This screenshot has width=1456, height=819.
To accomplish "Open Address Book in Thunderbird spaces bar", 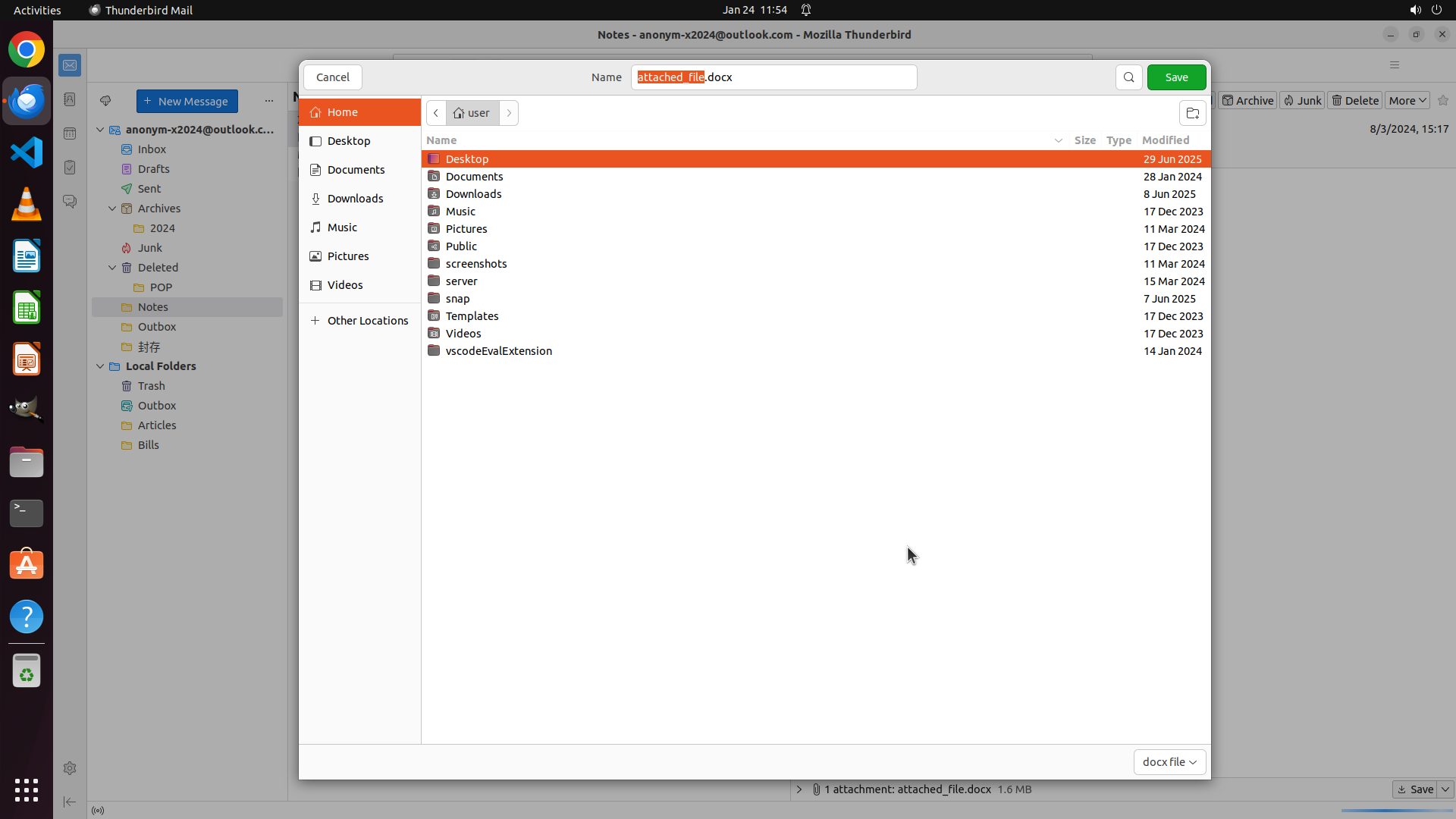I will (x=70, y=99).
